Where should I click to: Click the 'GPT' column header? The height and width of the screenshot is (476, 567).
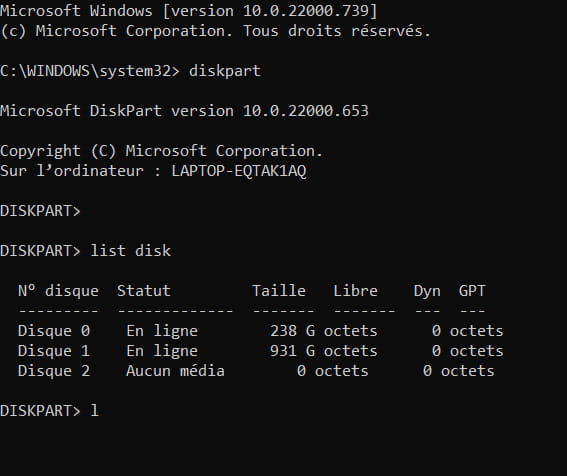pos(472,291)
